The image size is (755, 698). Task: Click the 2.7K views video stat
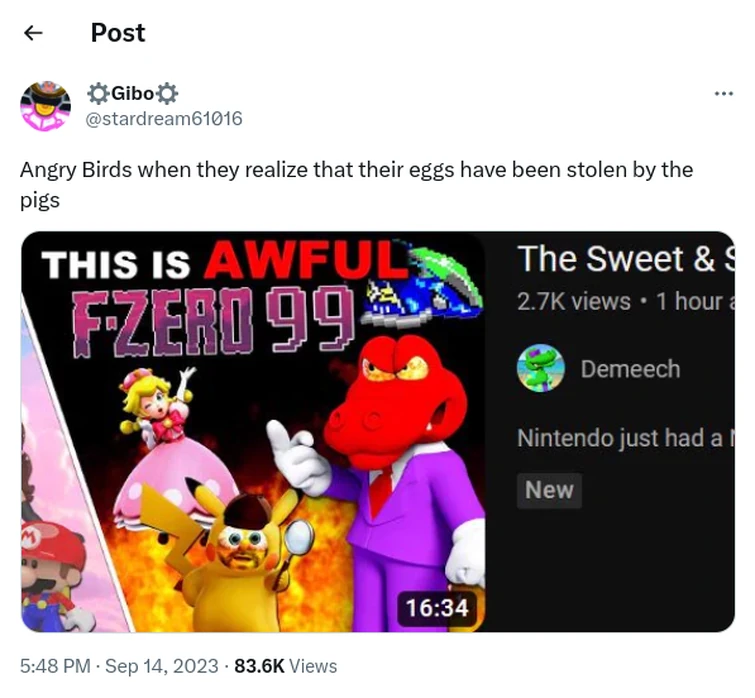pyautogui.click(x=573, y=301)
